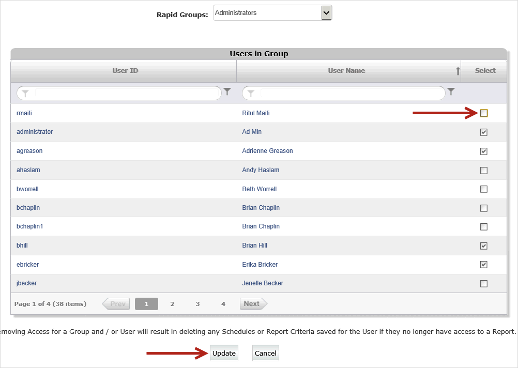Click the 'Page 1 of 4 (38 items)' text
Screen dimensions: 518x368
(50, 304)
